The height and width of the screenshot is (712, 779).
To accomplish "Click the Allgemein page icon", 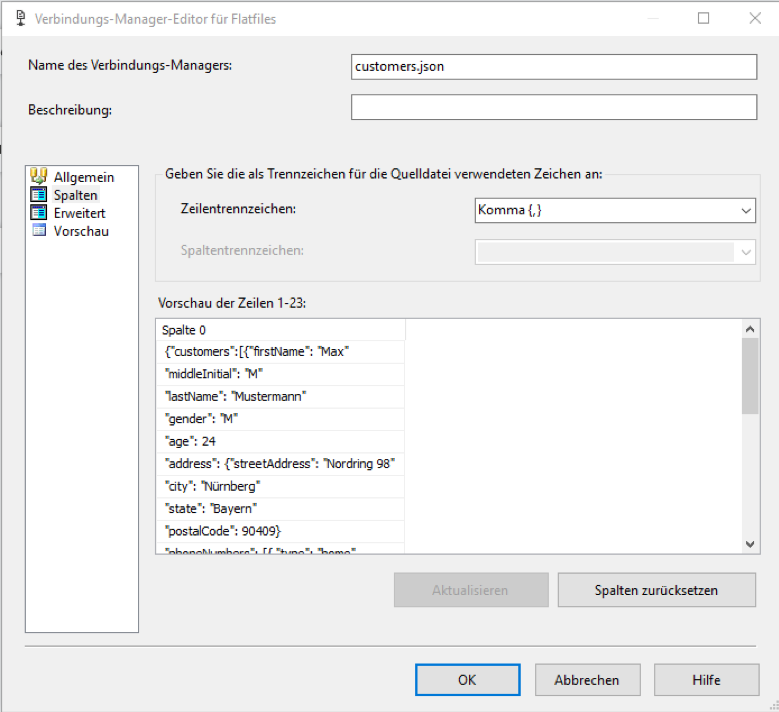I will pos(39,177).
